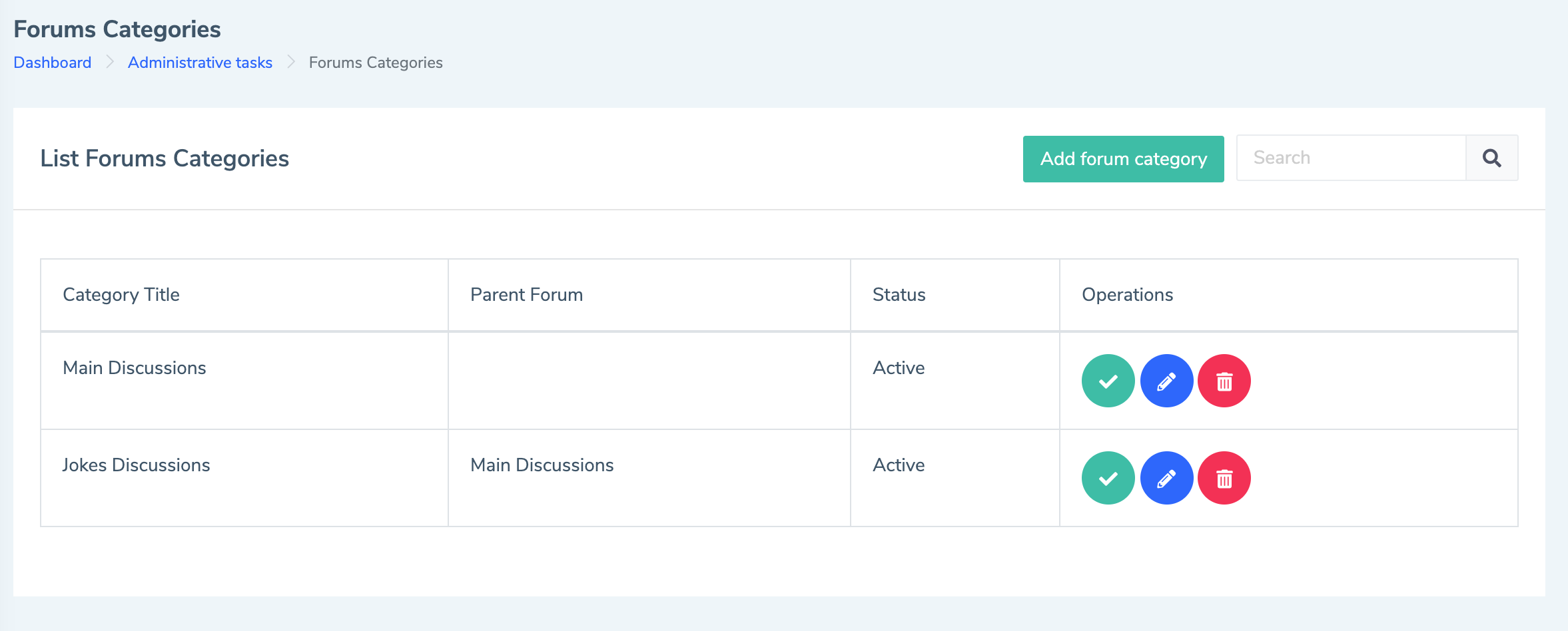Screen dimensions: 1568x631
Task: Edit the Jokes Discussions category
Action: click(x=1166, y=478)
